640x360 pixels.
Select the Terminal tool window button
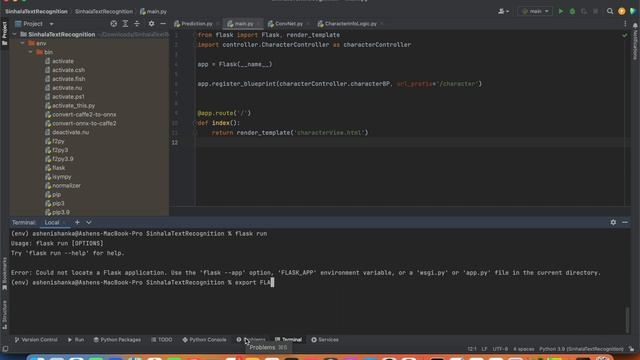tap(288, 340)
